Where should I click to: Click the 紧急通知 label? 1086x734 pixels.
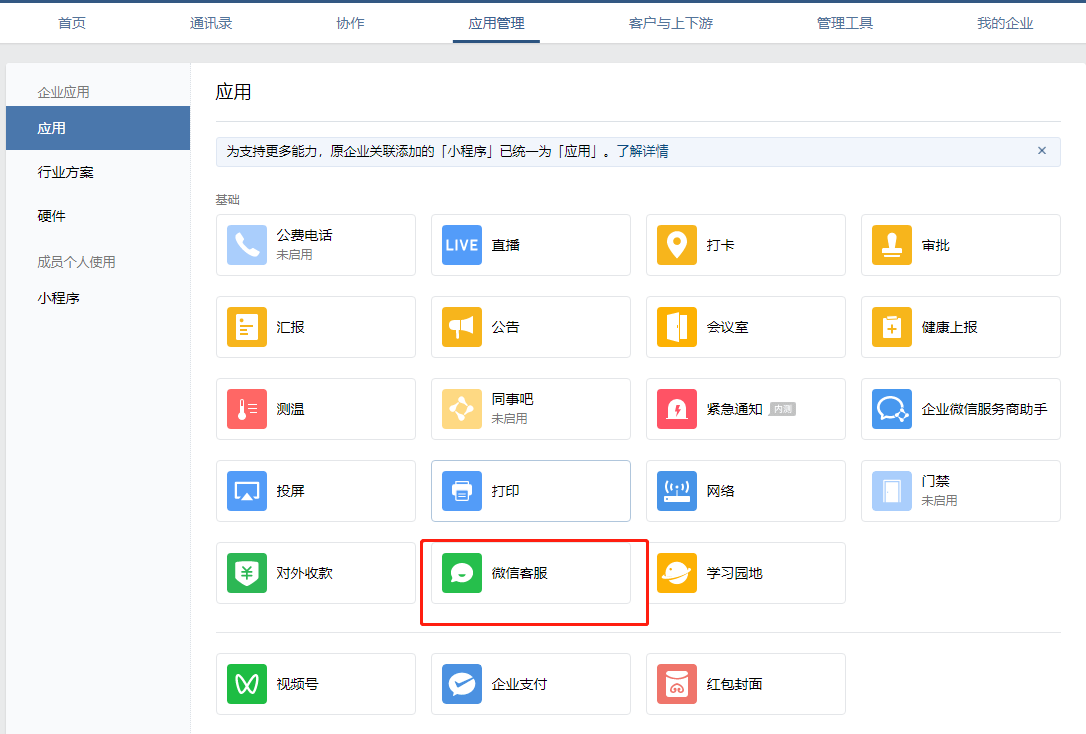point(734,409)
